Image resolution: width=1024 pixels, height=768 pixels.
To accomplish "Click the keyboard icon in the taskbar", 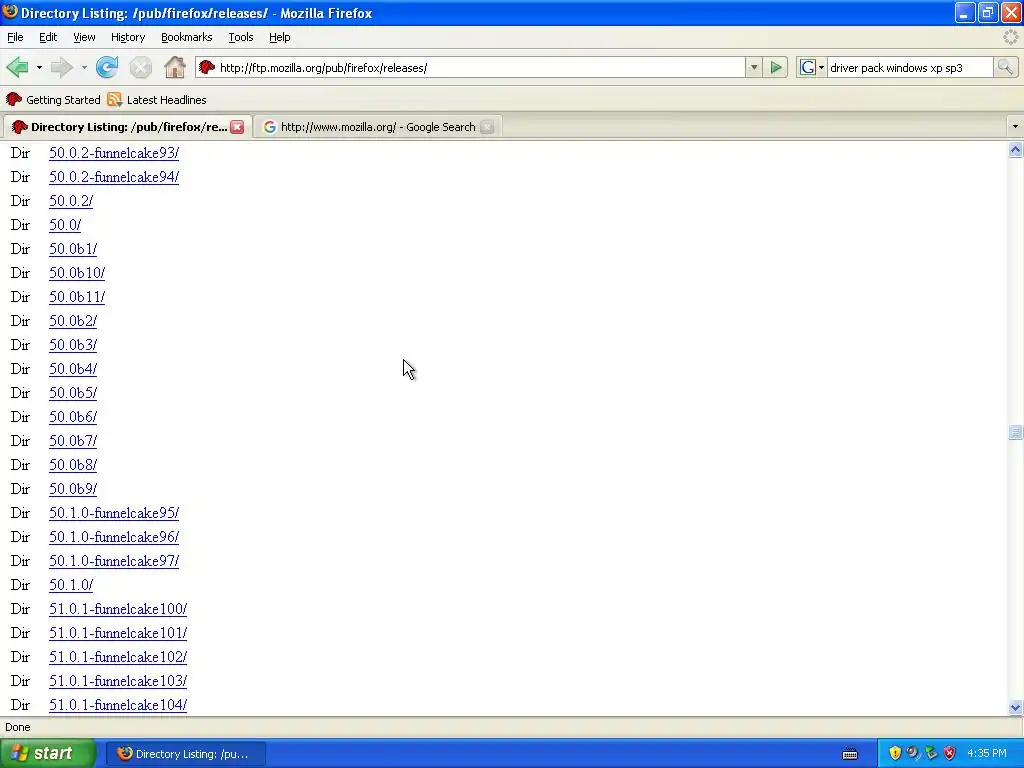I will (x=850, y=754).
